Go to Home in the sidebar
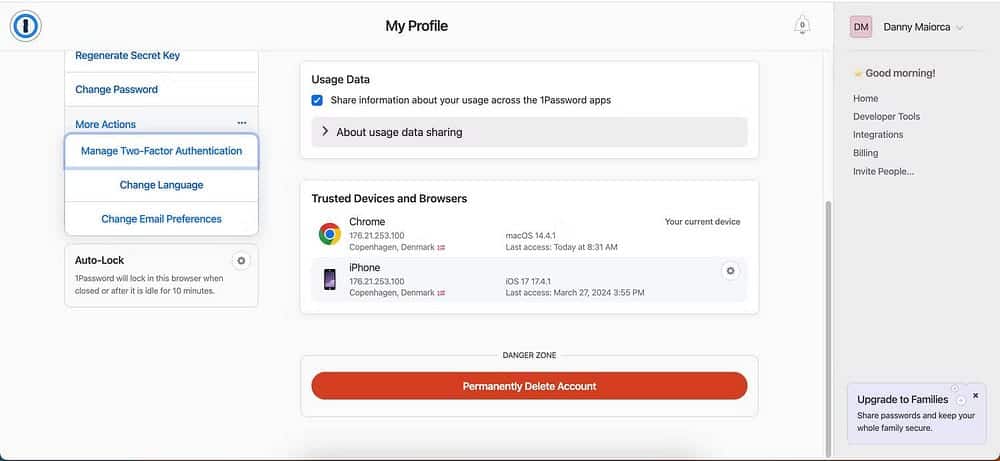 (865, 98)
